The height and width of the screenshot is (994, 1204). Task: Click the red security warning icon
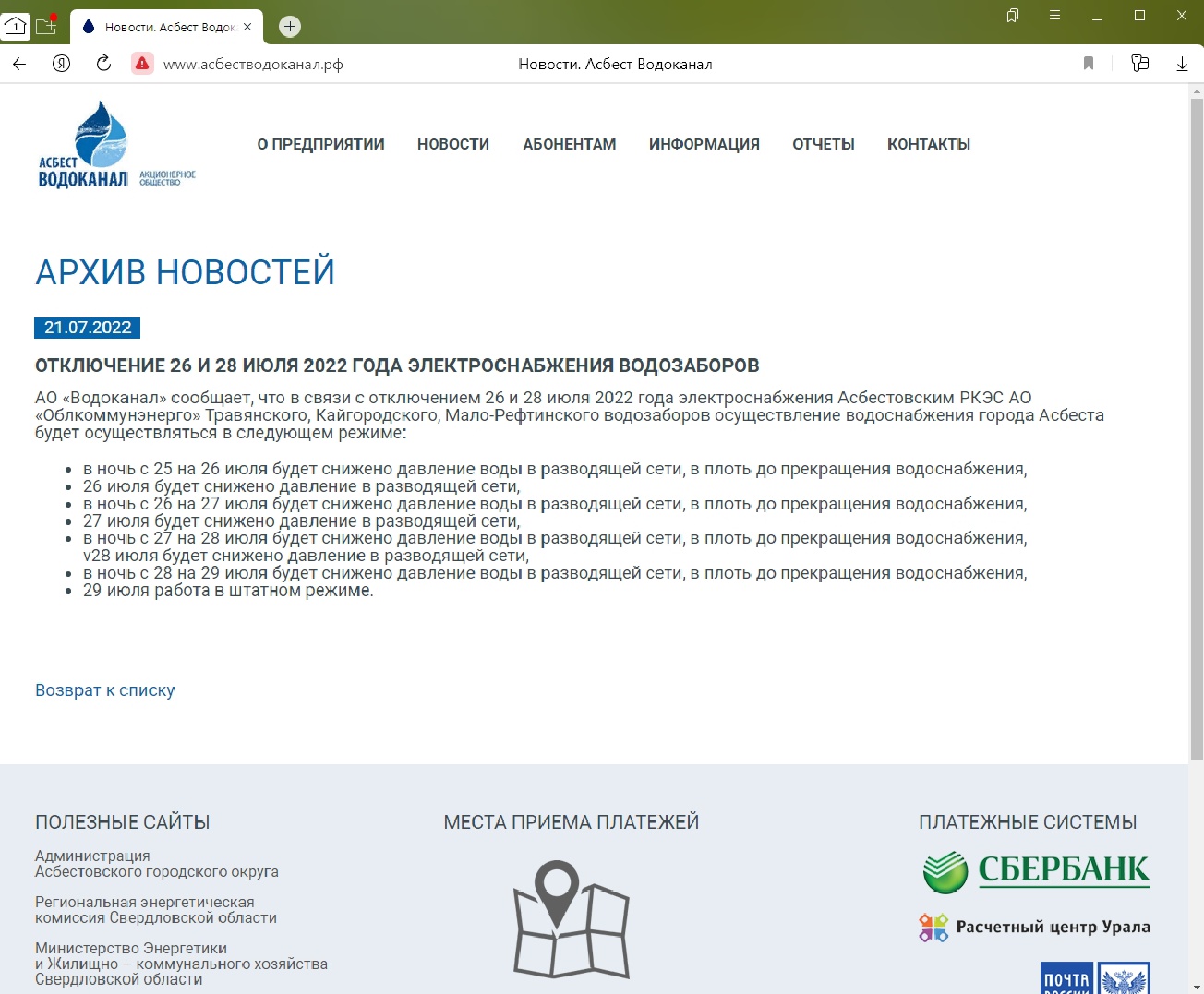(142, 64)
